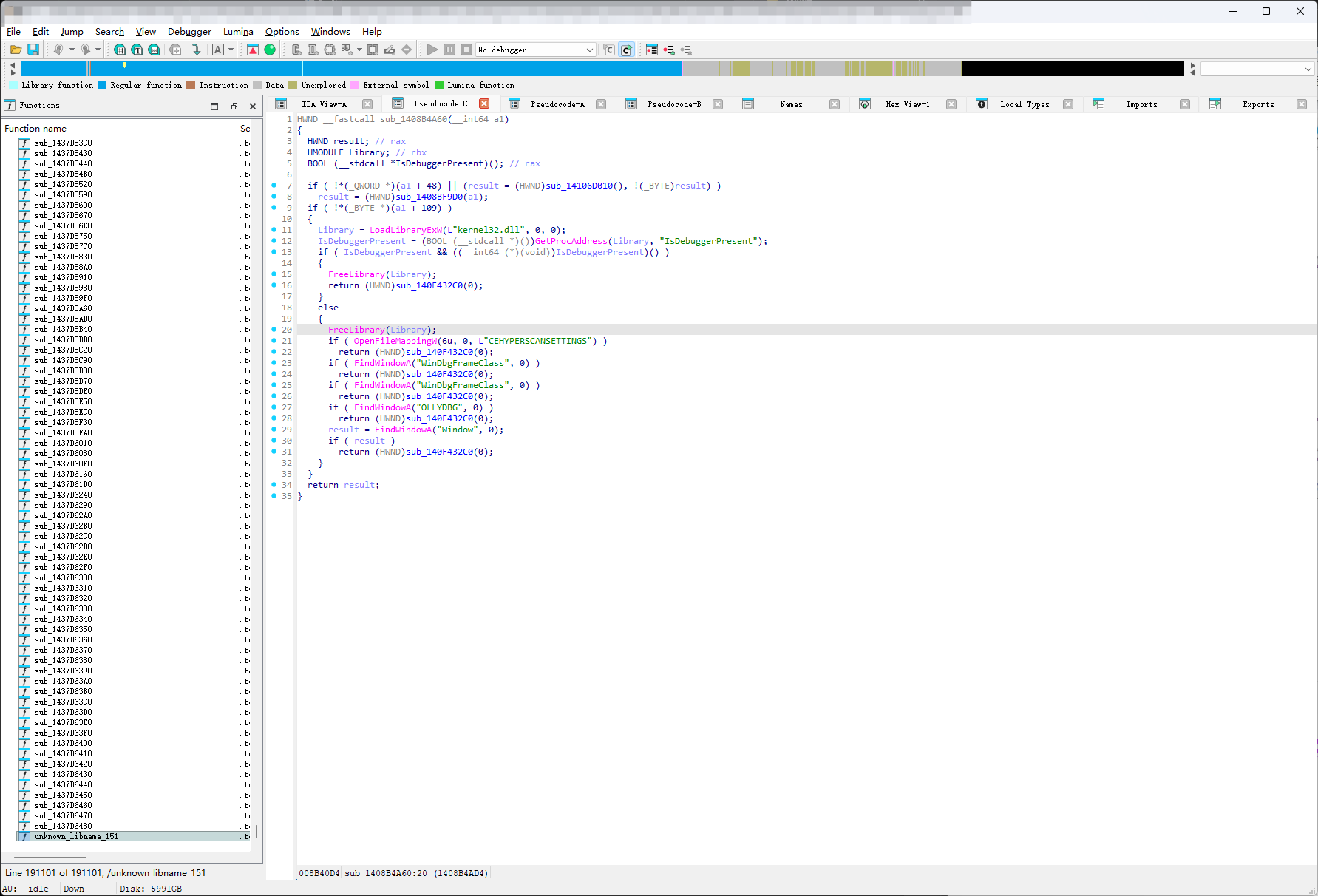Viewport: 1318px width, 896px height.
Task: Open the Debugger menu
Action: (x=189, y=31)
